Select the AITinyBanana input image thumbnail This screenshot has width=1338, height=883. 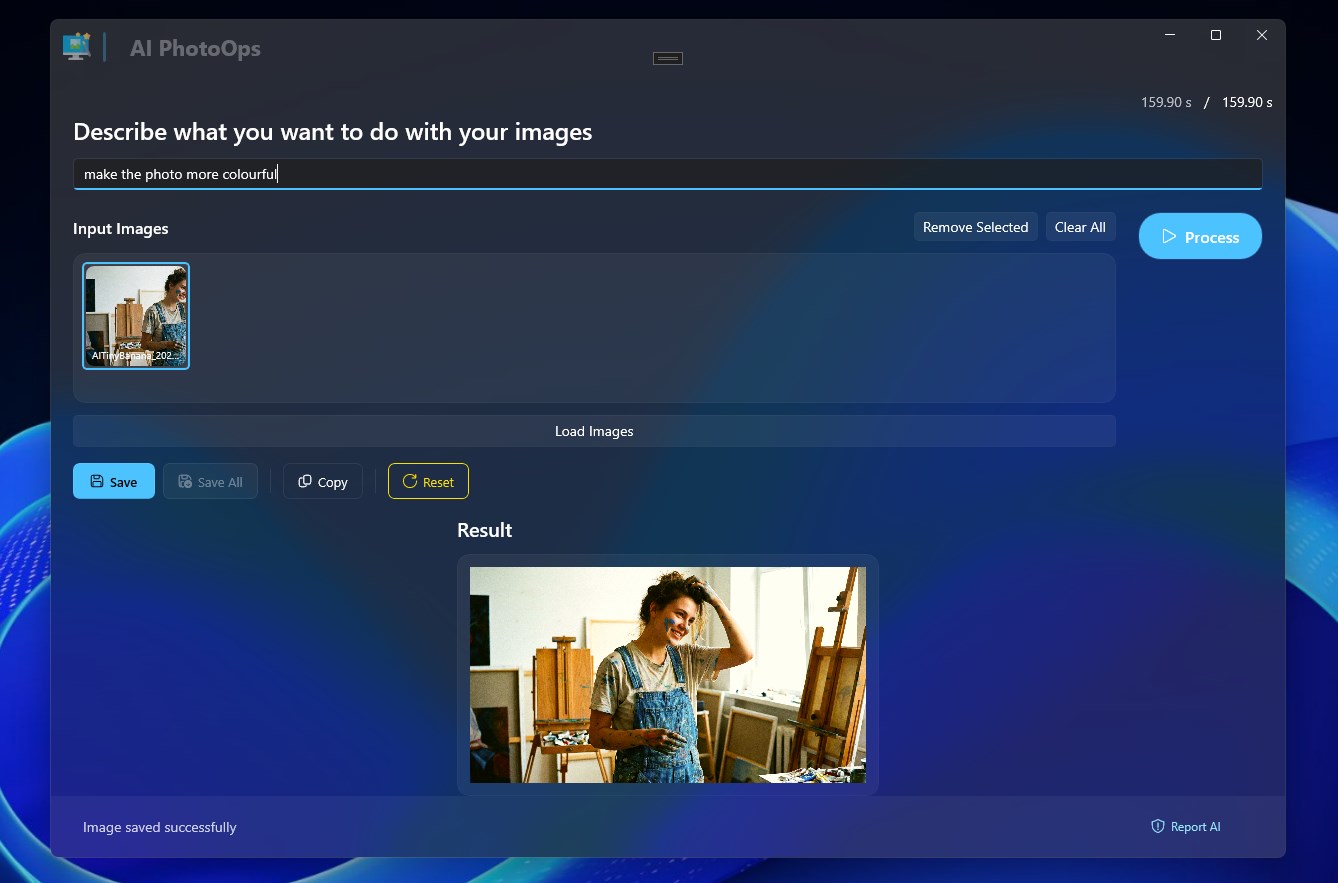pos(136,315)
